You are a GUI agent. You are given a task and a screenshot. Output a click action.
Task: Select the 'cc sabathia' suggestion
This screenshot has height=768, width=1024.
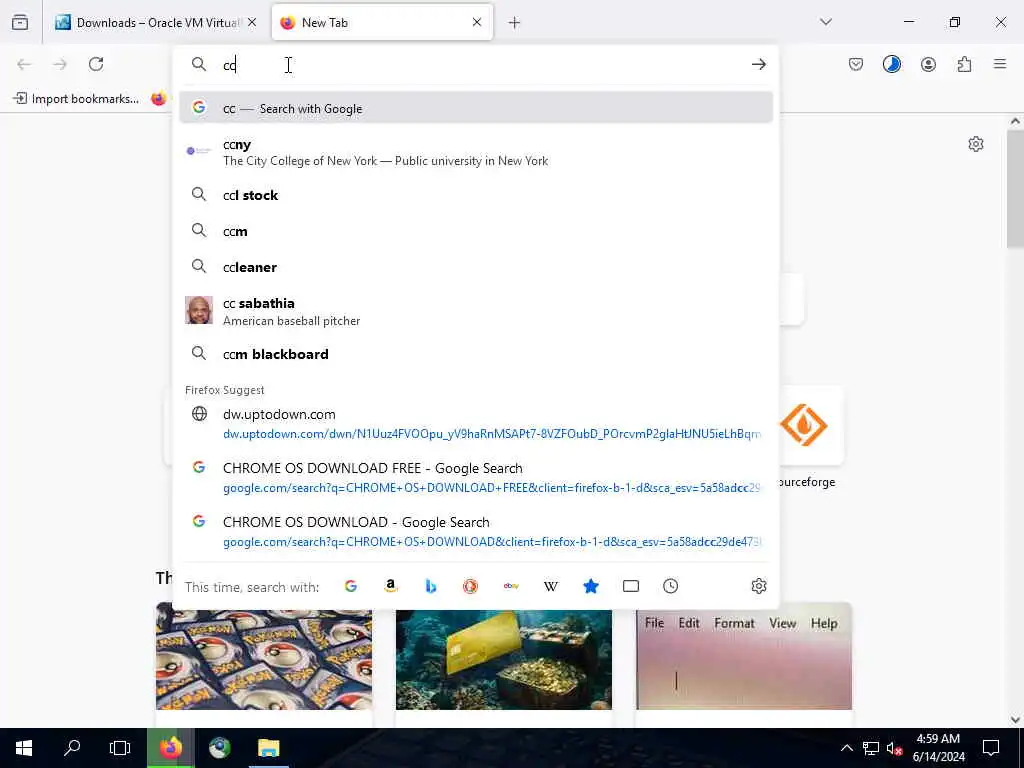point(476,312)
